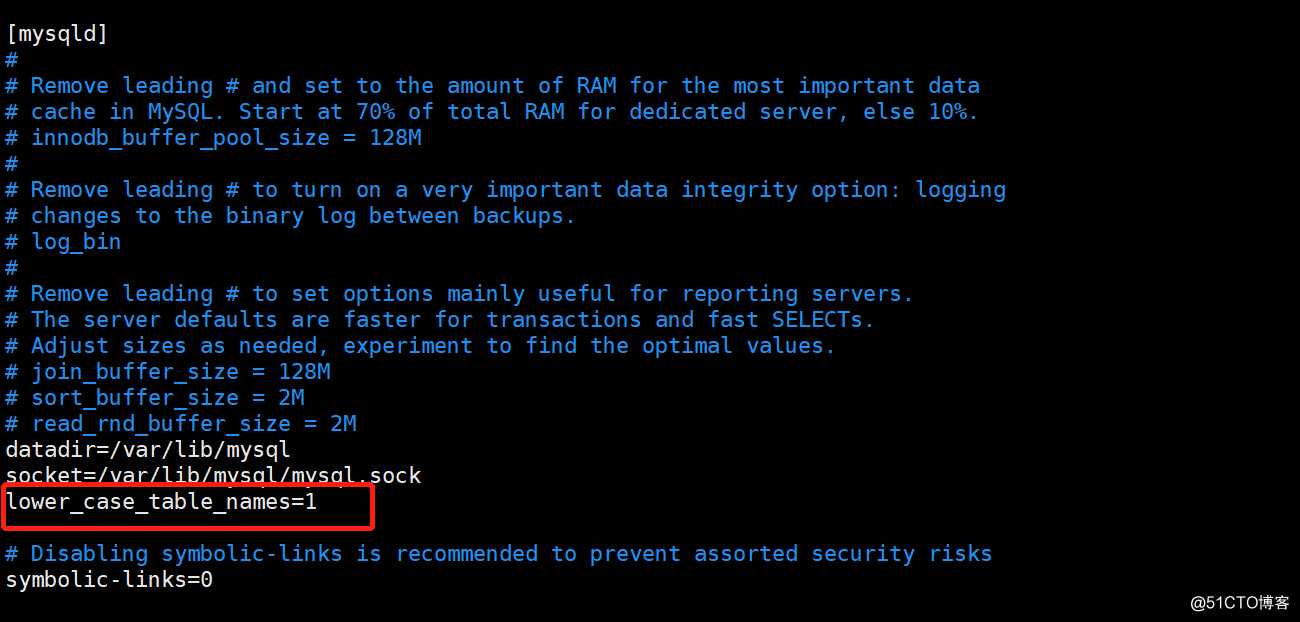Click the value 1 after lower_case_table_names
This screenshot has height=622, width=1300.
pyautogui.click(x=311, y=502)
